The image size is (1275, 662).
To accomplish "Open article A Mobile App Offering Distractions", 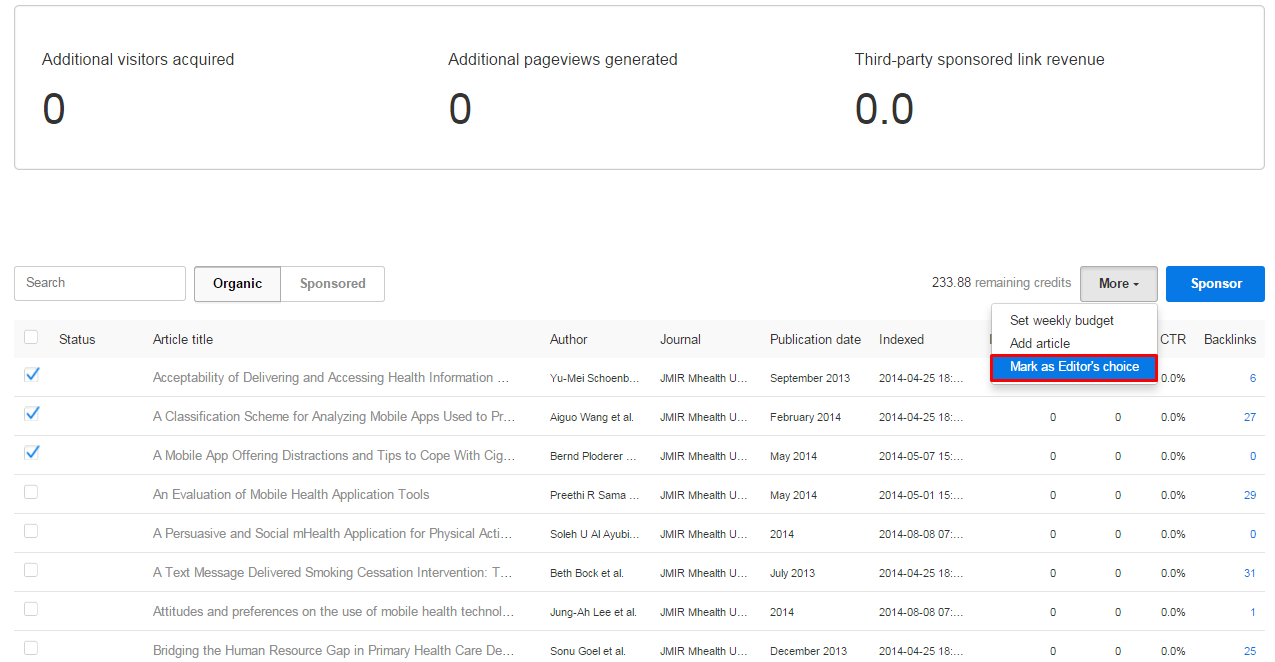I will point(333,456).
